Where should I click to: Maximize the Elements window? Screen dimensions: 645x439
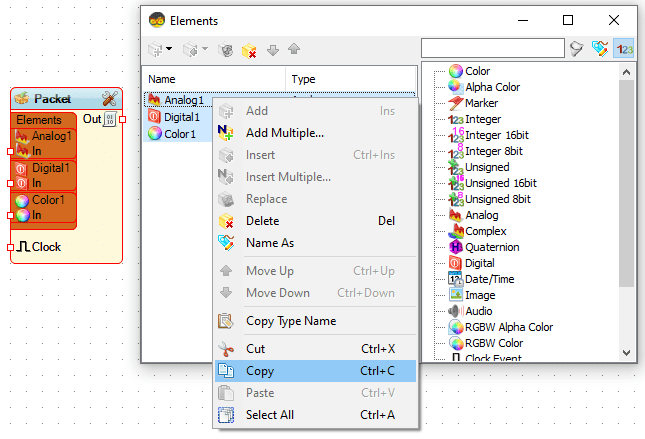pyautogui.click(x=568, y=20)
